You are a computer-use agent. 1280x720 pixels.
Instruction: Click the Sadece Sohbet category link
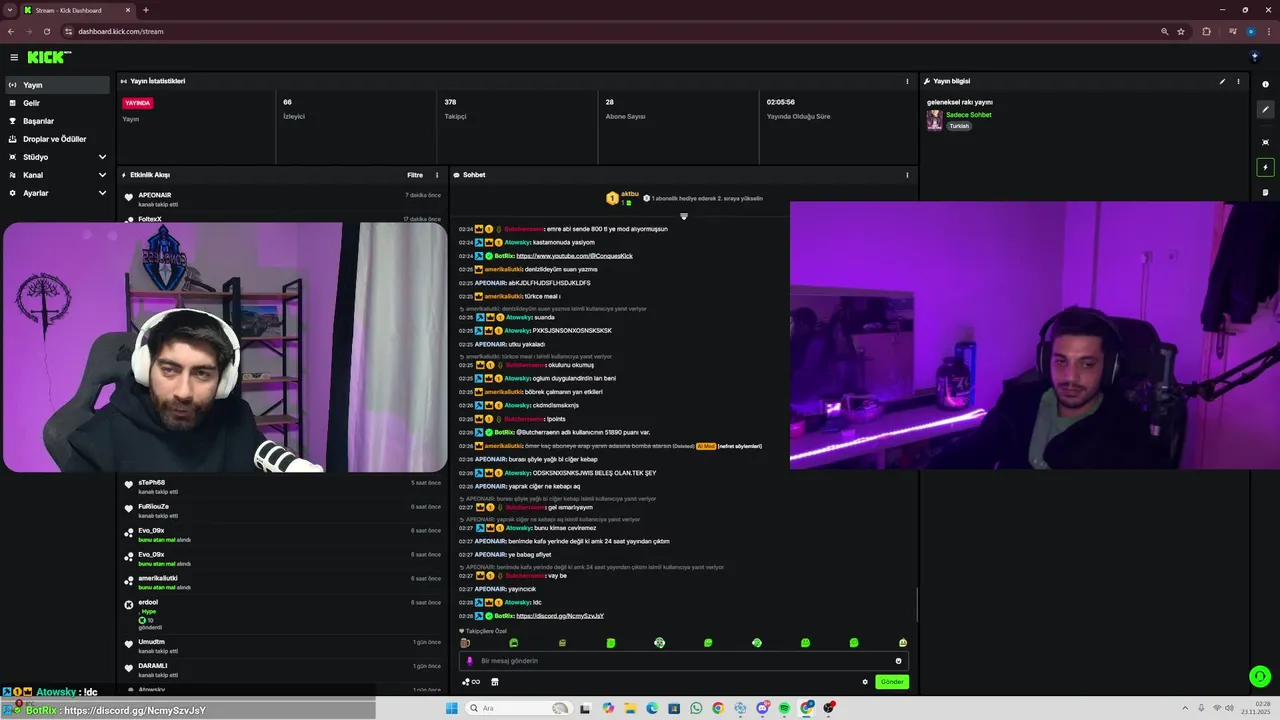pyautogui.click(x=969, y=115)
